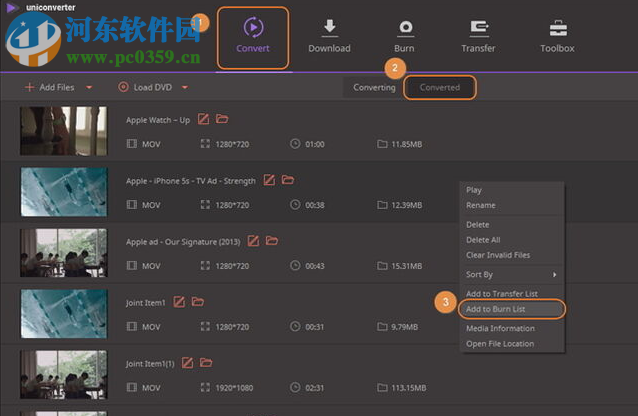Screen dimensions: 638x416
Task: Select the Our Signature (2013) thumbnail
Action: coord(64,253)
